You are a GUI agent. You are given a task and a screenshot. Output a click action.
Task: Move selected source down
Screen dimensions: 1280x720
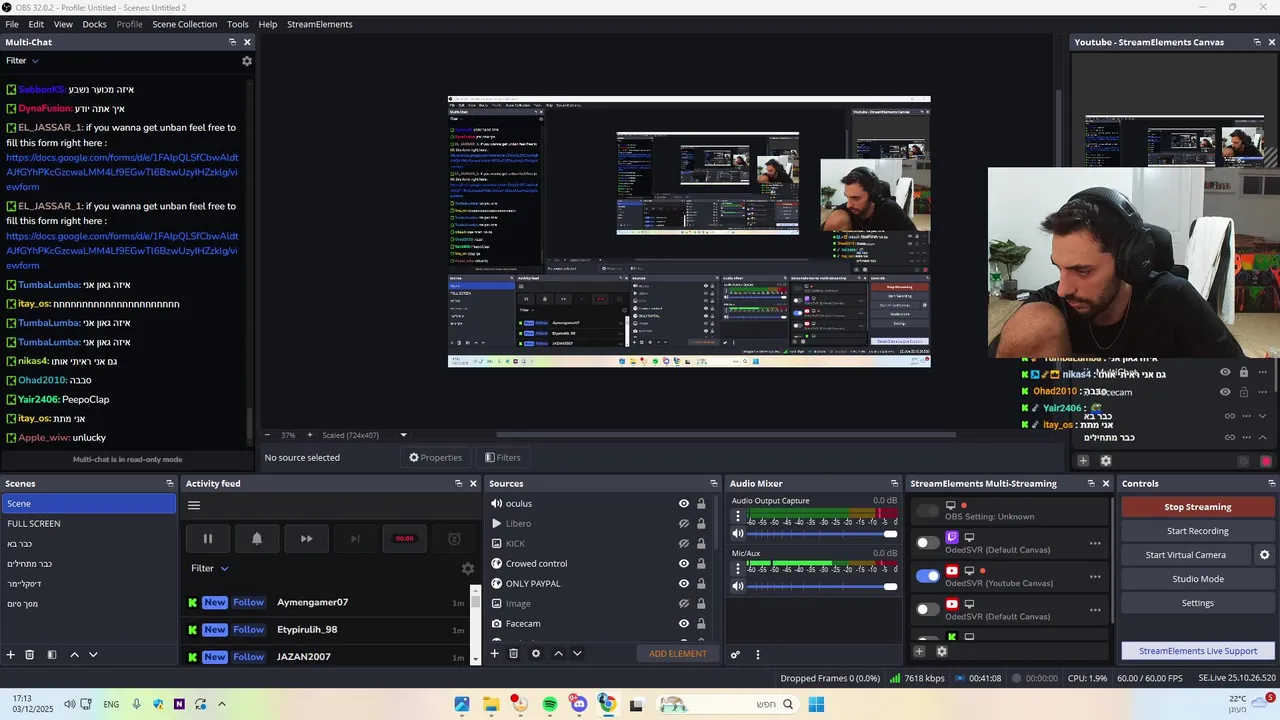tap(577, 654)
